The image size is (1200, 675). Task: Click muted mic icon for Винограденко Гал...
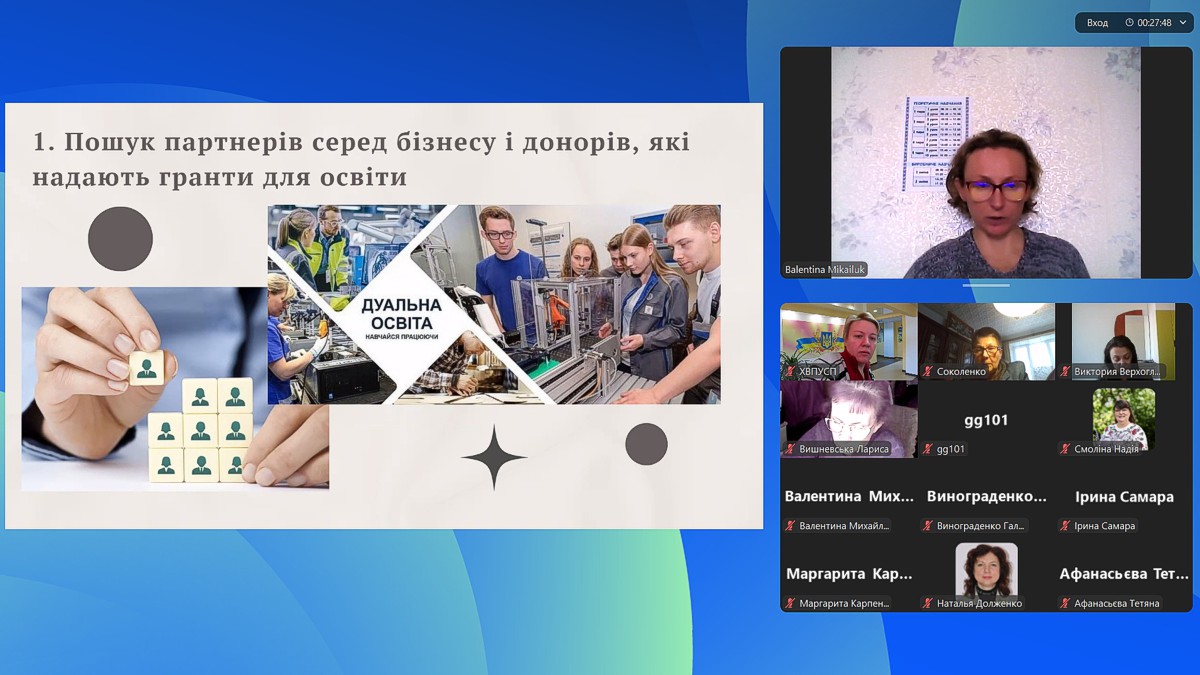pyautogui.click(x=928, y=526)
